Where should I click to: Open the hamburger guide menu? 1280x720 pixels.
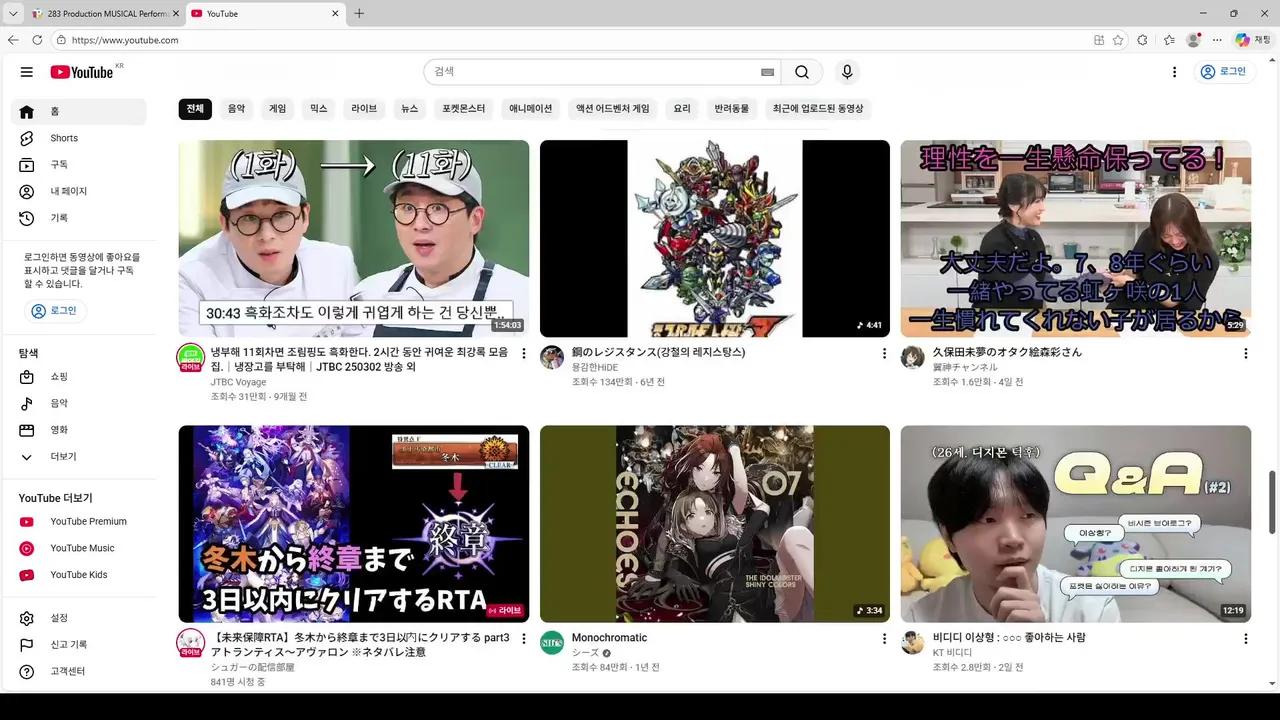(27, 72)
